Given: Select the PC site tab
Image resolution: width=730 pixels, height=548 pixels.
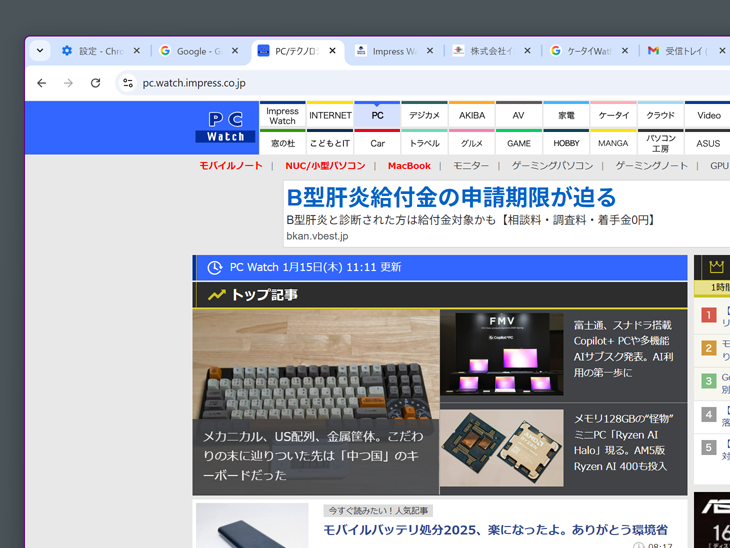Looking at the screenshot, I should 378,115.
